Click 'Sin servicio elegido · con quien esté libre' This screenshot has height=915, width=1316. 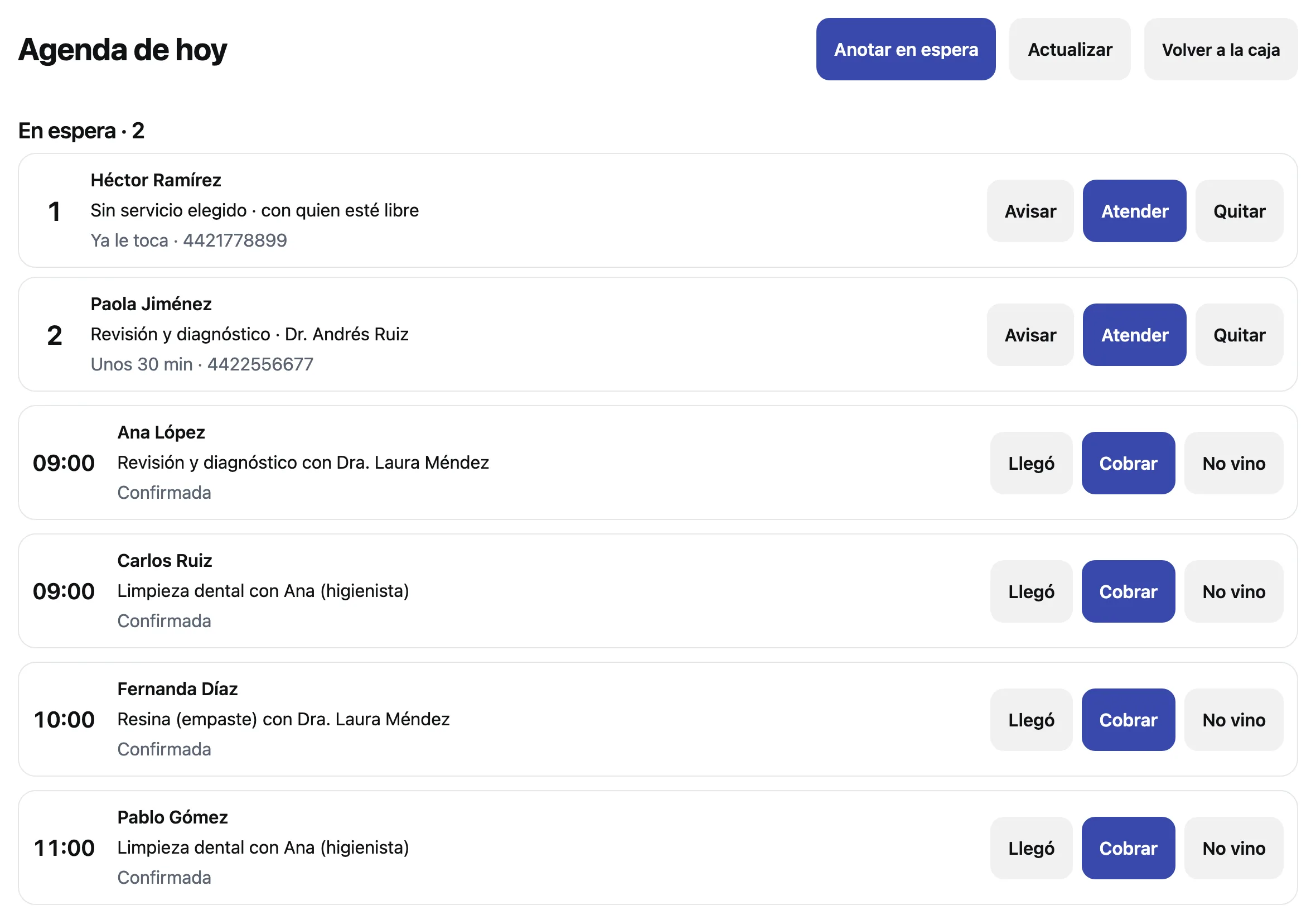click(x=254, y=210)
